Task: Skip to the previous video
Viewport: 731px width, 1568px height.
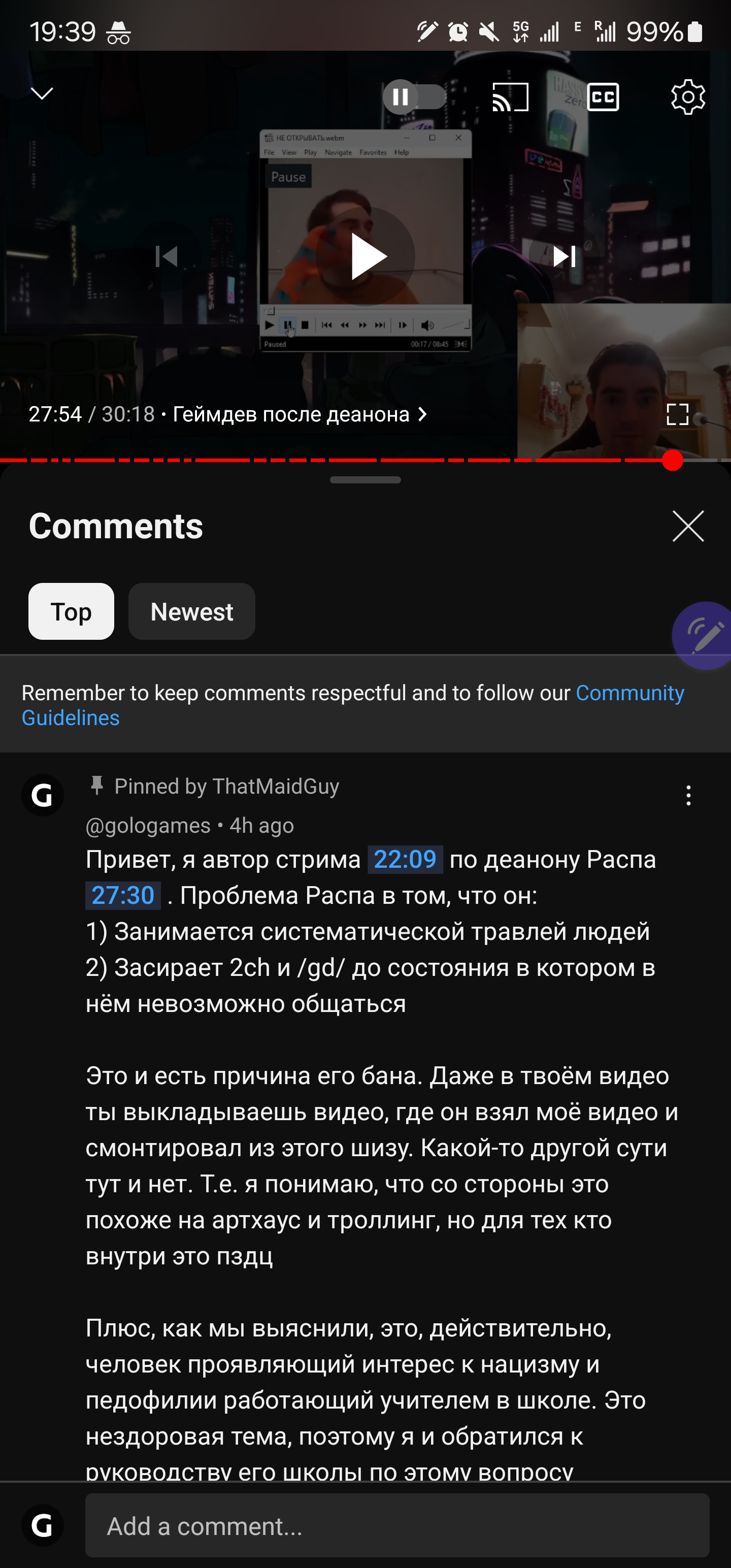Action: (x=166, y=256)
